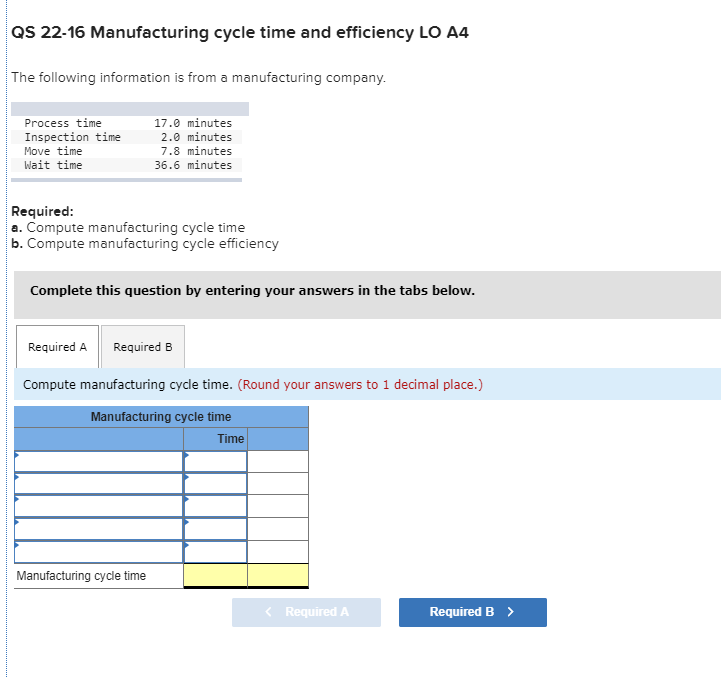The image size is (721, 678).
Task: Open the third row label dropdown
Action: [x=99, y=506]
